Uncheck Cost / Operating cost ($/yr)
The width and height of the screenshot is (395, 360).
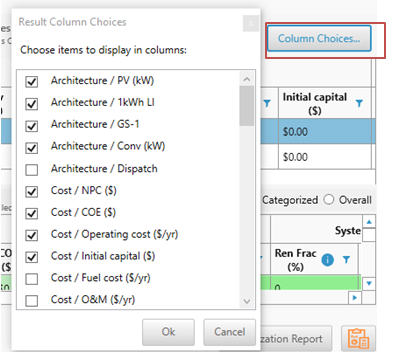tap(32, 235)
